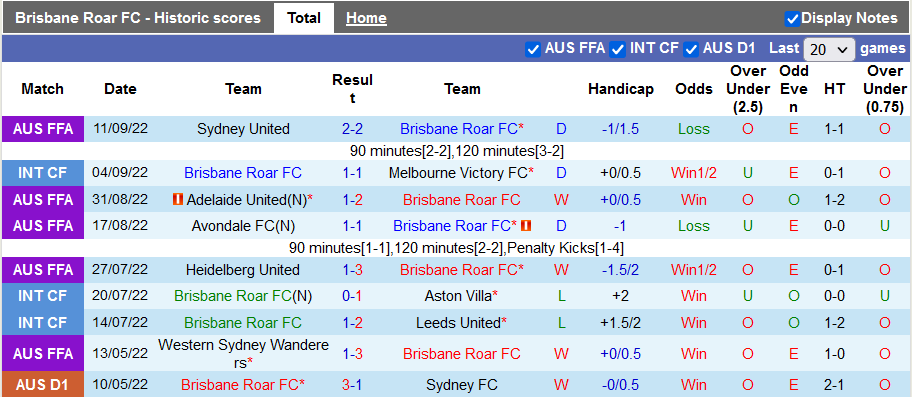Screen dimensions: 912x397
Task: Click handicap value -1.5/2
Action: tap(620, 270)
